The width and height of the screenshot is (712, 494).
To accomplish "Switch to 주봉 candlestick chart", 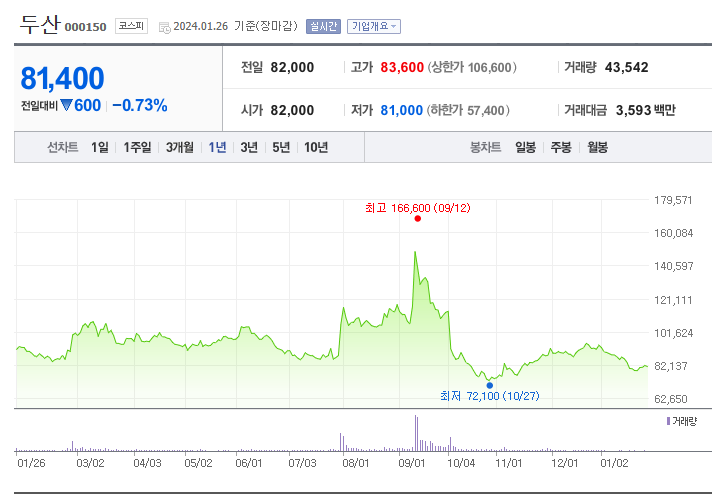I will click(x=561, y=147).
